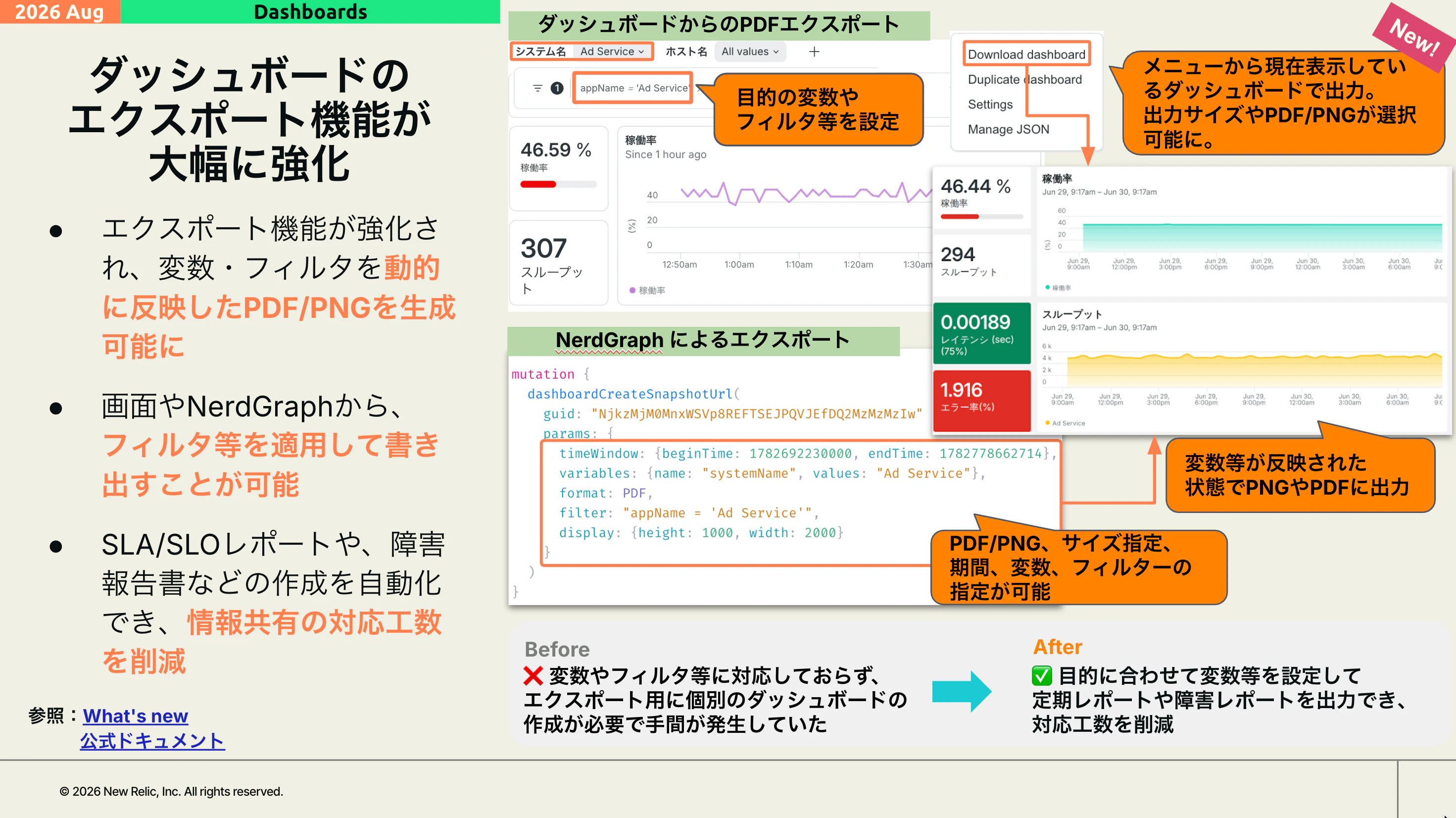Click the green checkmark in After section
Image resolution: width=1456 pixels, height=818 pixels.
click(x=1042, y=675)
